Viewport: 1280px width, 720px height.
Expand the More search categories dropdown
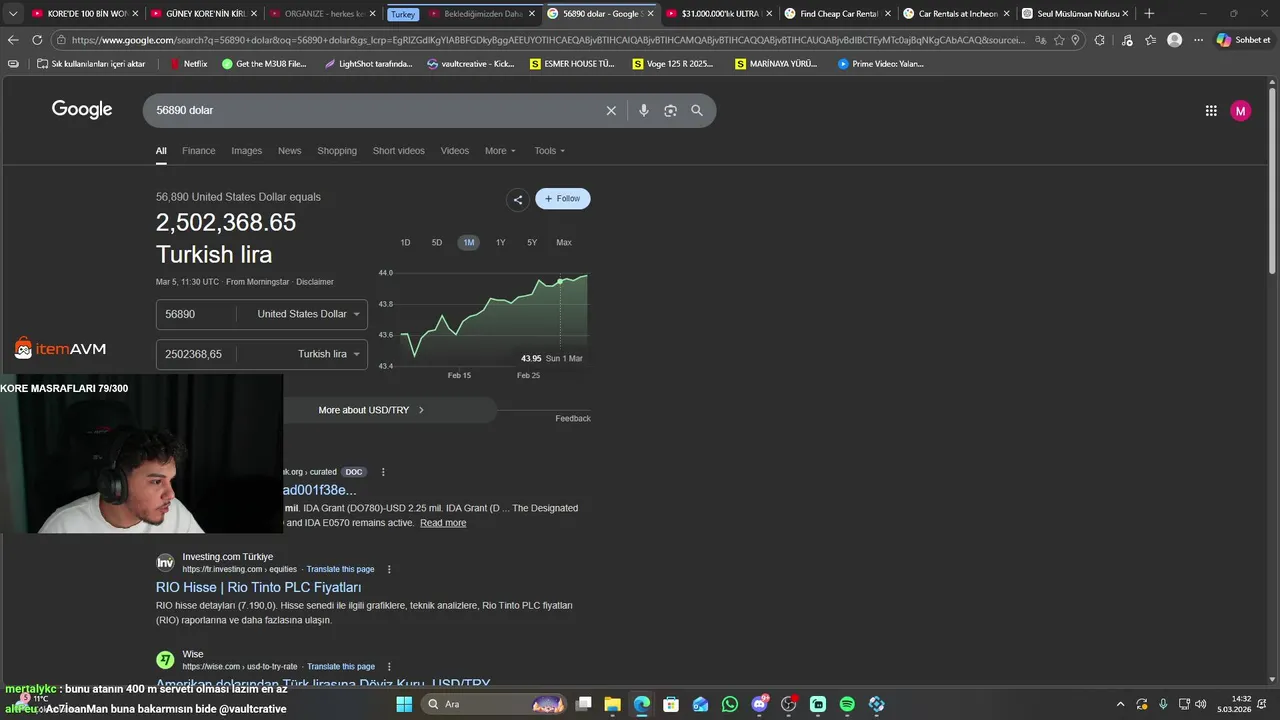pyautogui.click(x=500, y=151)
